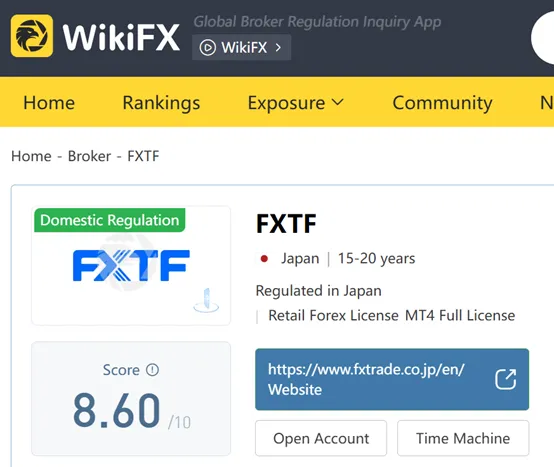Click the Broker breadcrumb link

point(89,156)
